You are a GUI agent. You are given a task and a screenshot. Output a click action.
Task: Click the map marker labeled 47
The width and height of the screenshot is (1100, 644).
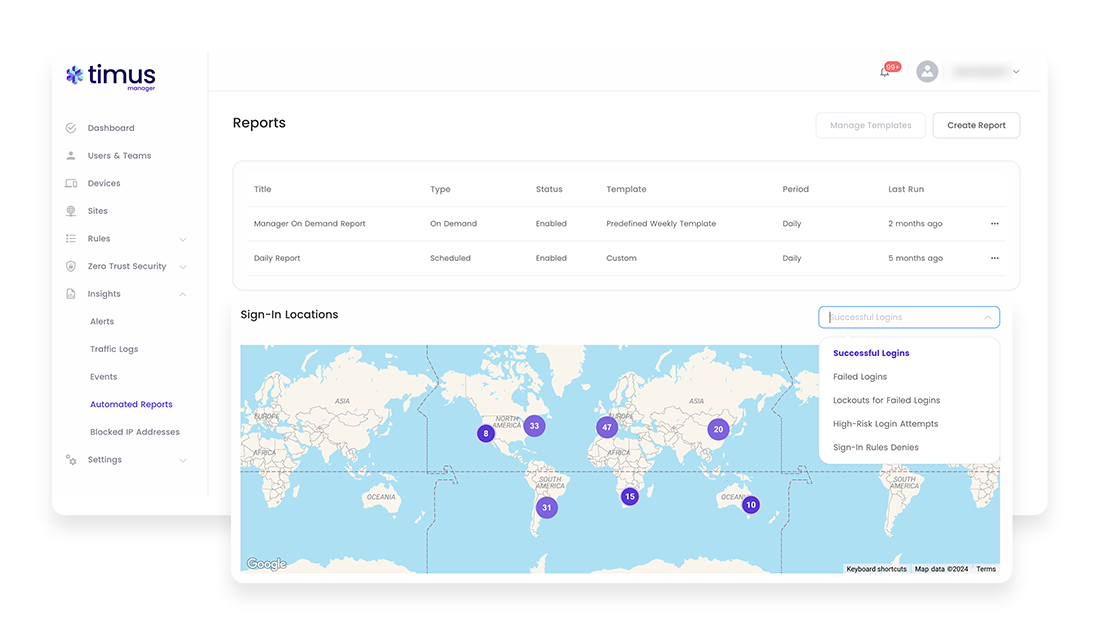tap(606, 426)
